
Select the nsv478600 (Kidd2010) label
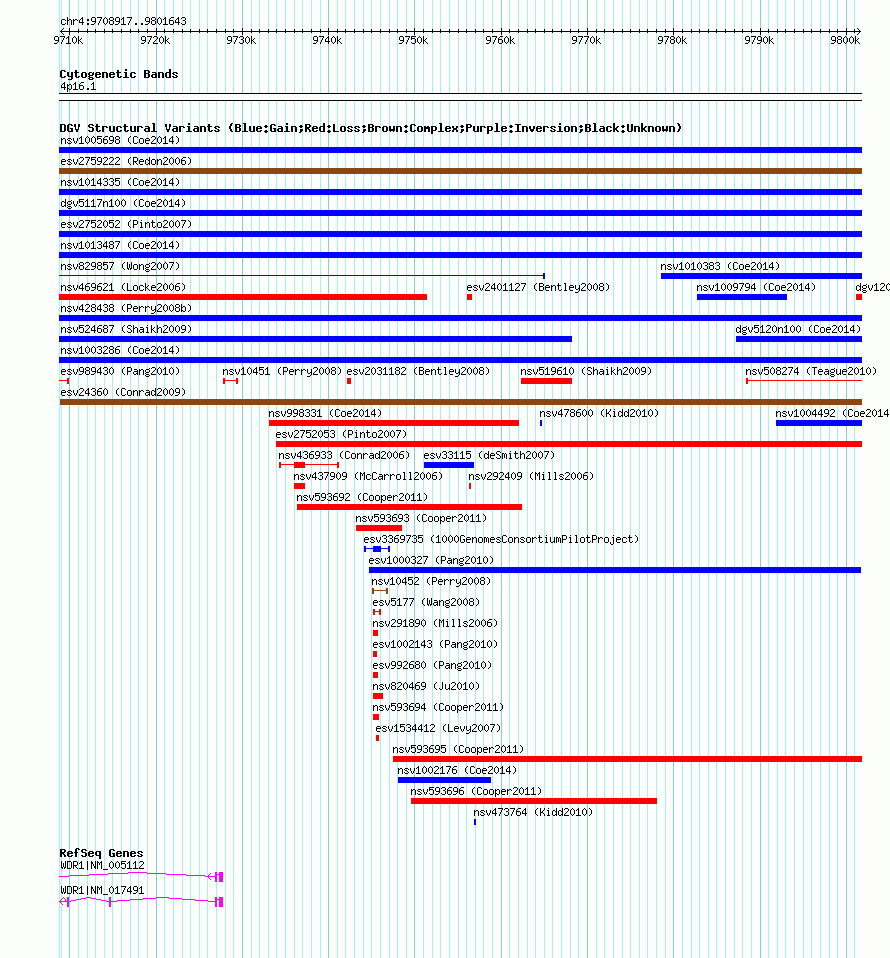[599, 414]
